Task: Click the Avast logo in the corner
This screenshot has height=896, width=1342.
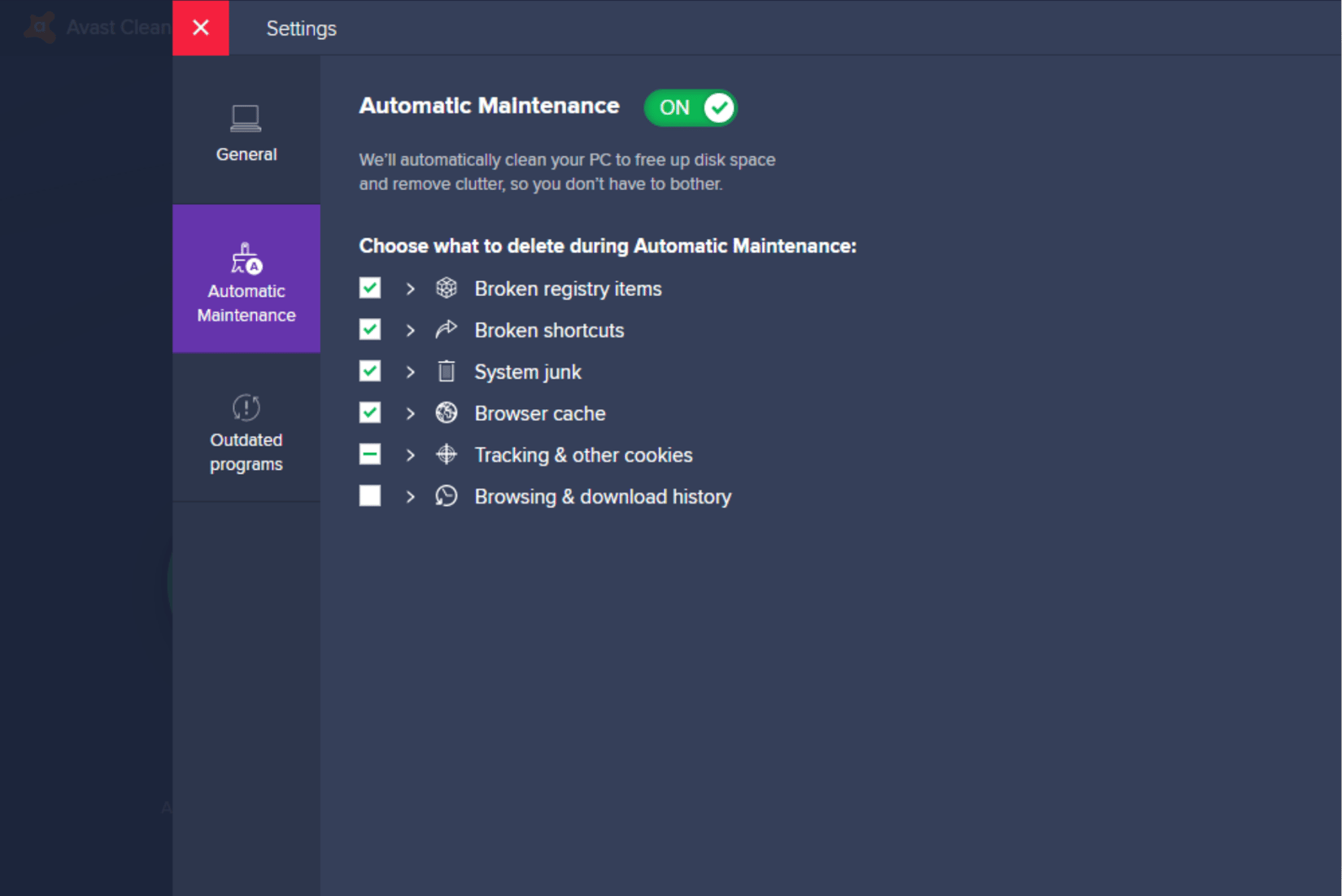Action: click(39, 27)
